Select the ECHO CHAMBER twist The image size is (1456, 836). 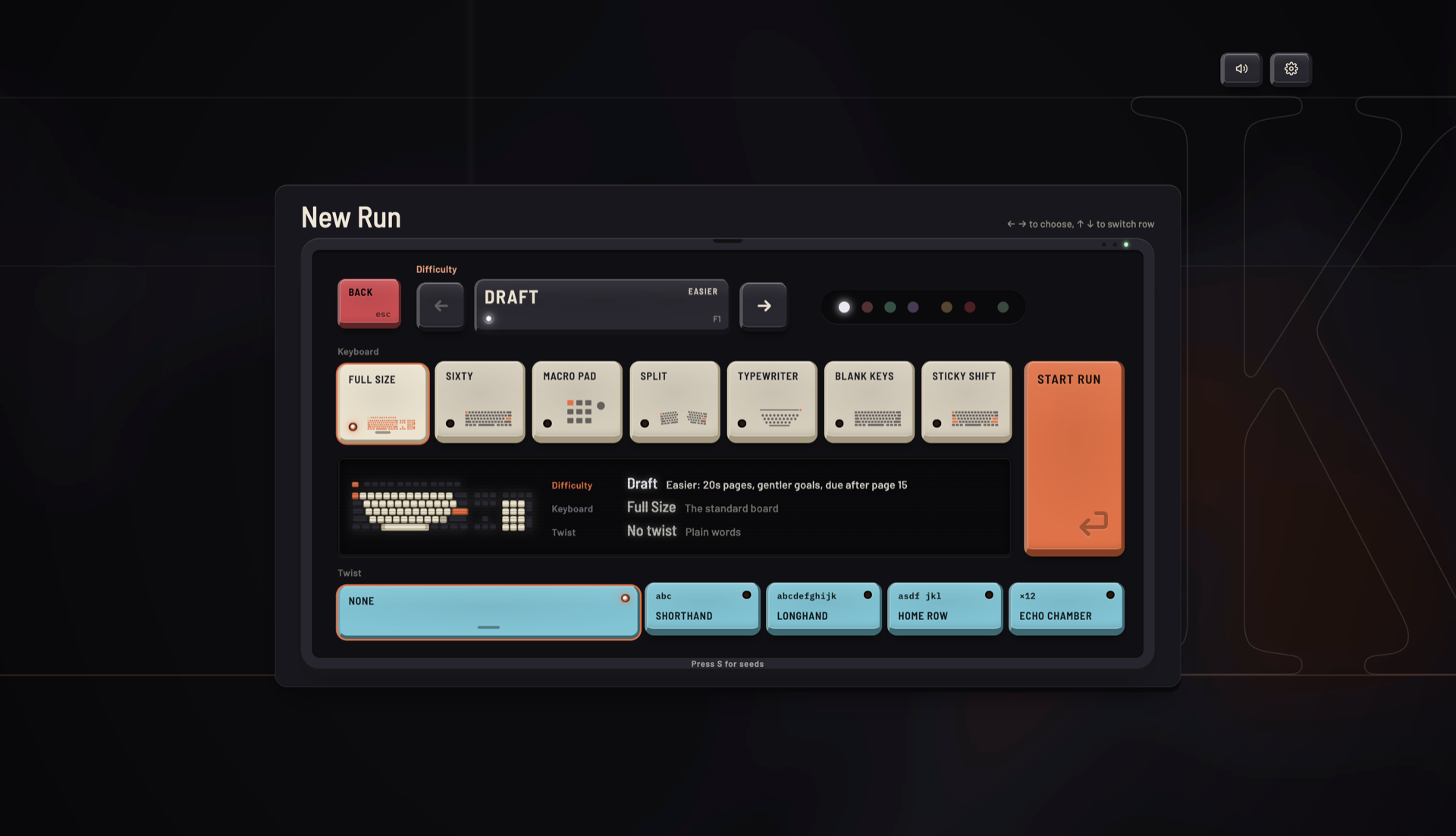coord(1066,608)
